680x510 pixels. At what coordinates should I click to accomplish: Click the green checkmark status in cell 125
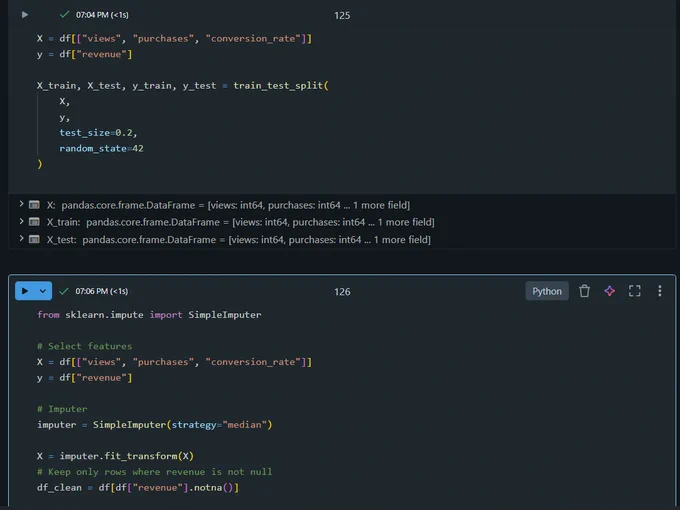pos(65,15)
